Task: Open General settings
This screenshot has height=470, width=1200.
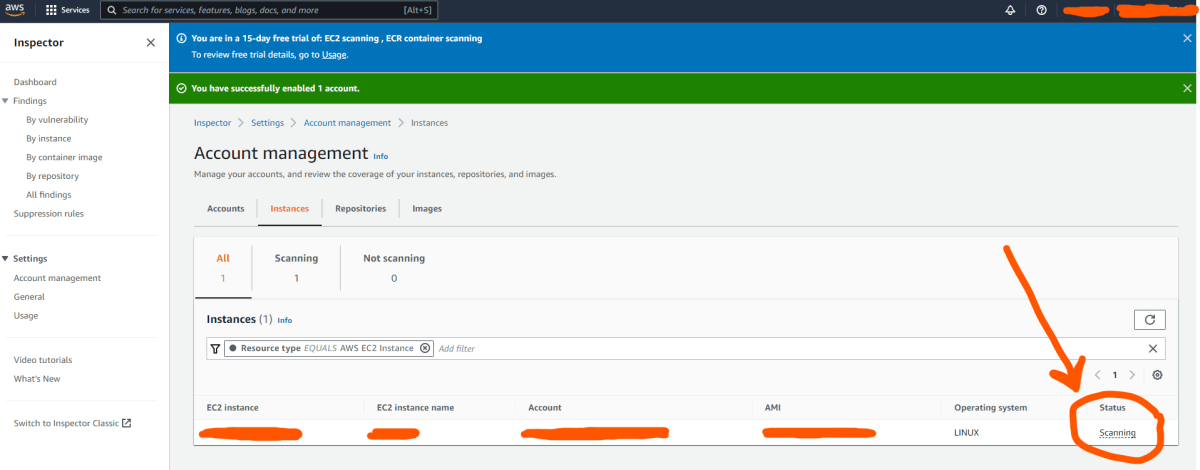Action: 29,297
